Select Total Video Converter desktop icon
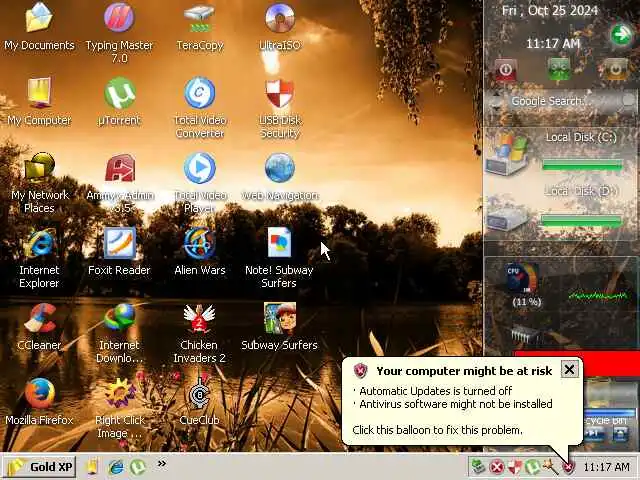 point(200,93)
